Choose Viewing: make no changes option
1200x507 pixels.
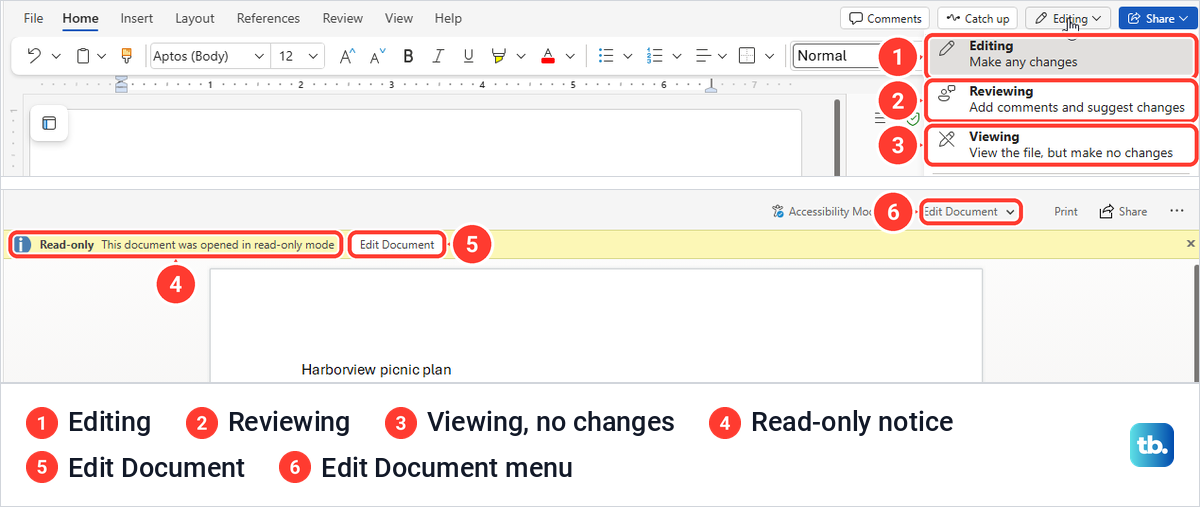point(1062,145)
